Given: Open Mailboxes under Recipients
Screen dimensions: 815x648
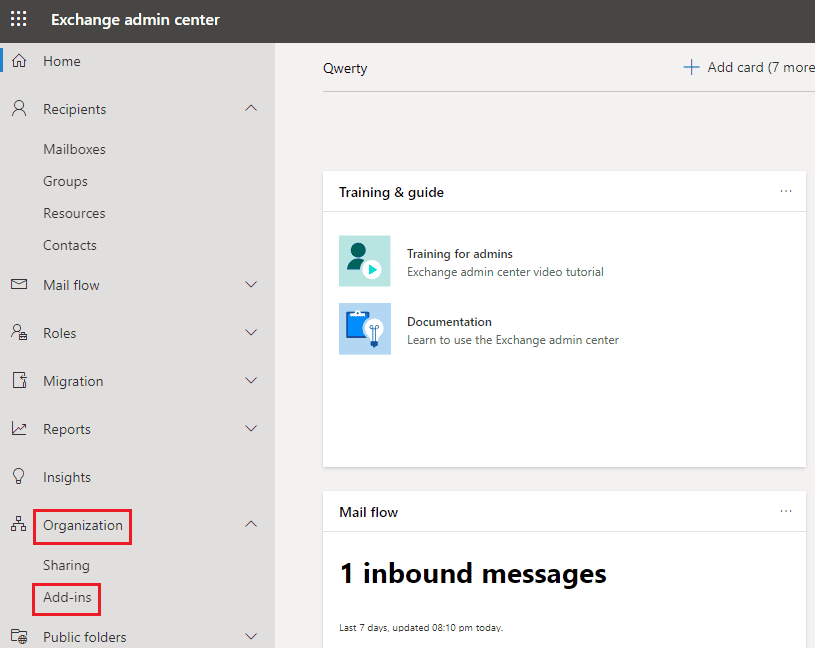Looking at the screenshot, I should click(74, 149).
